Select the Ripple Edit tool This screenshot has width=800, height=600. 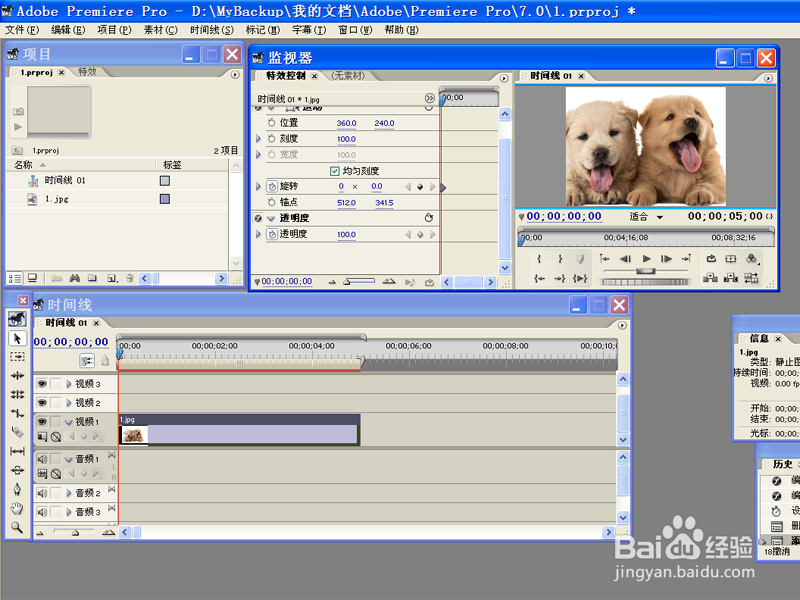(17, 376)
